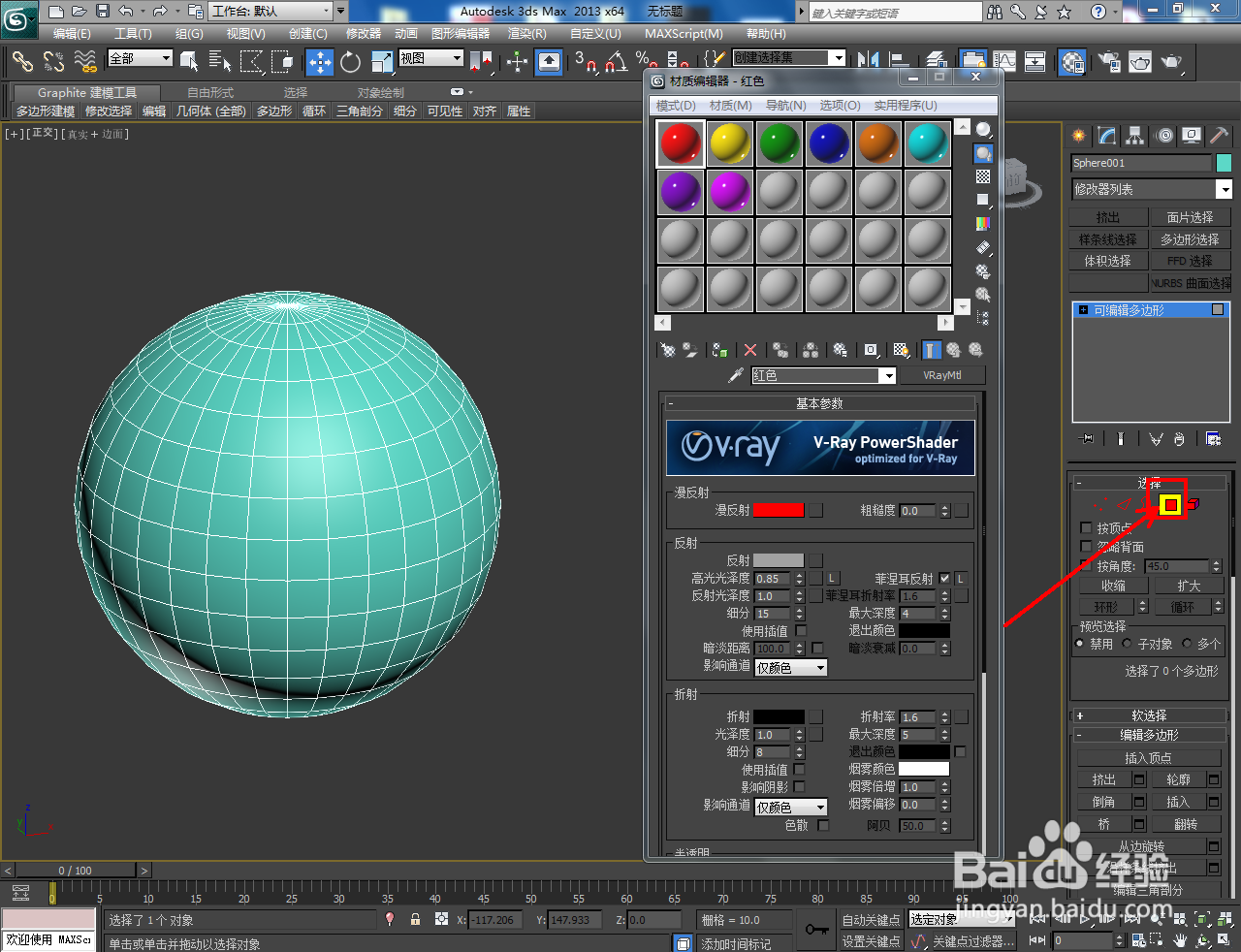Viewport: 1241px width, 952px height.
Task: Select the 子对象 preview radio button
Action: tap(1127, 644)
